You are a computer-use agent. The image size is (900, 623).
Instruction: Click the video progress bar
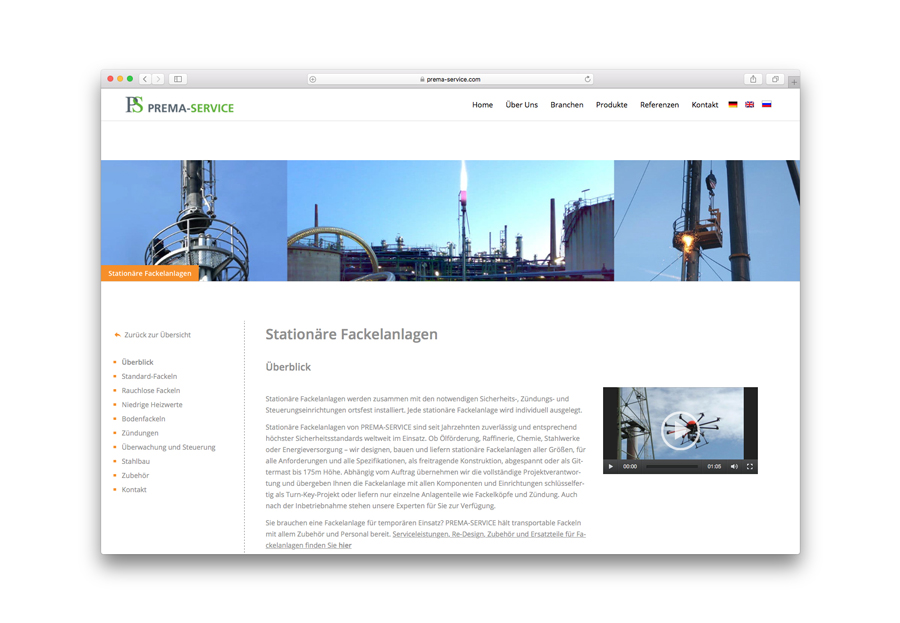pos(671,466)
